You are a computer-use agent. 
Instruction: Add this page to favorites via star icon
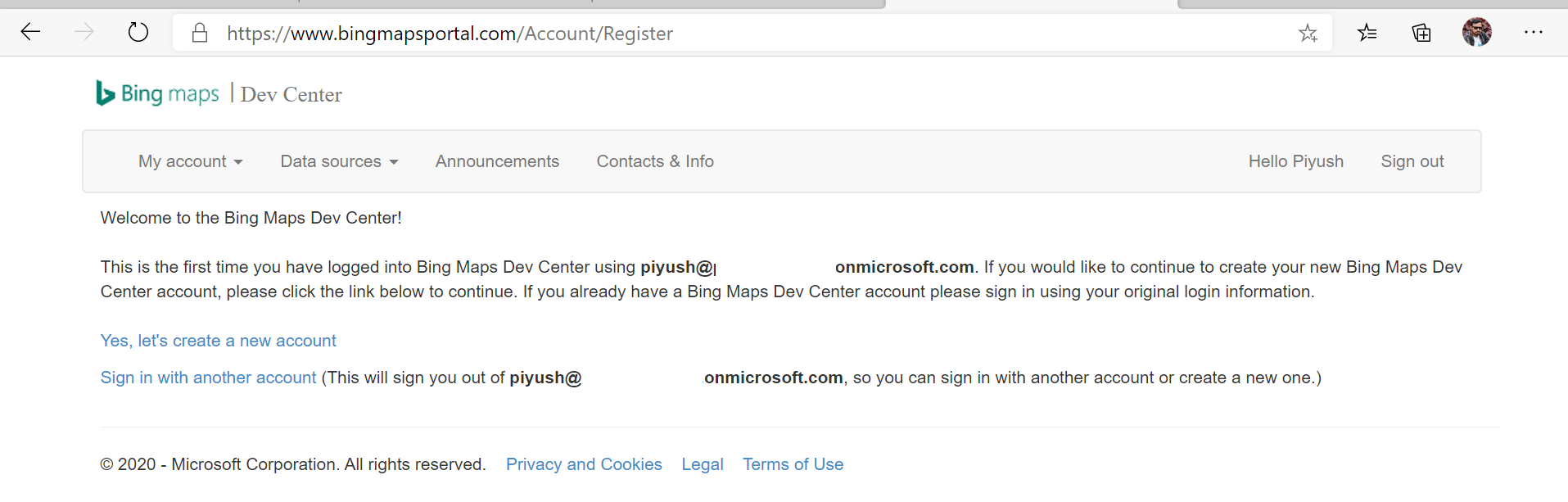(1308, 33)
